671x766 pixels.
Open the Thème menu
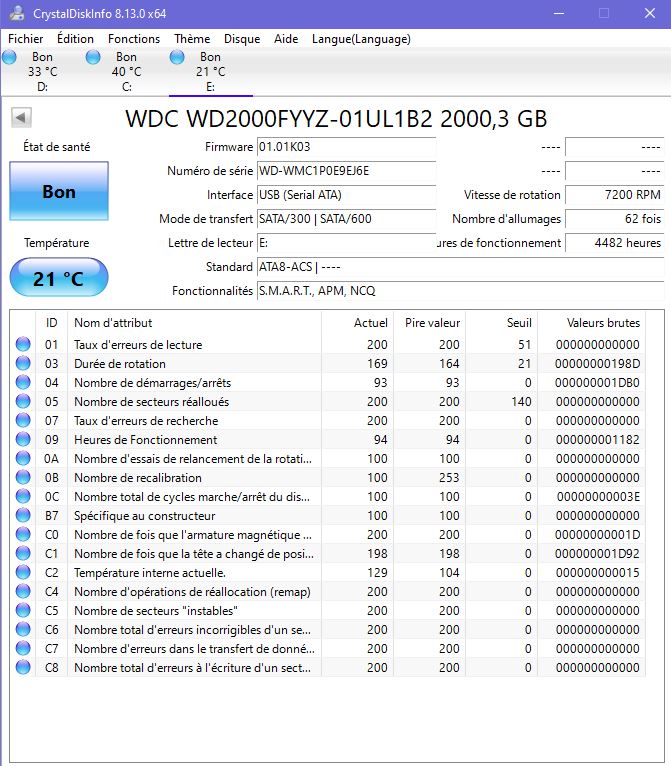click(192, 39)
